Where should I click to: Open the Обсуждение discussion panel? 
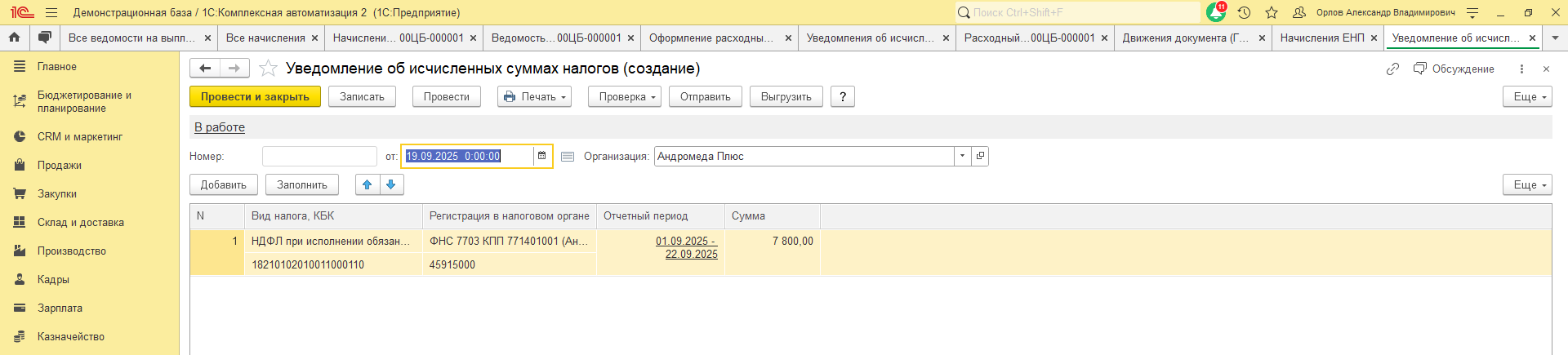[x=1454, y=69]
